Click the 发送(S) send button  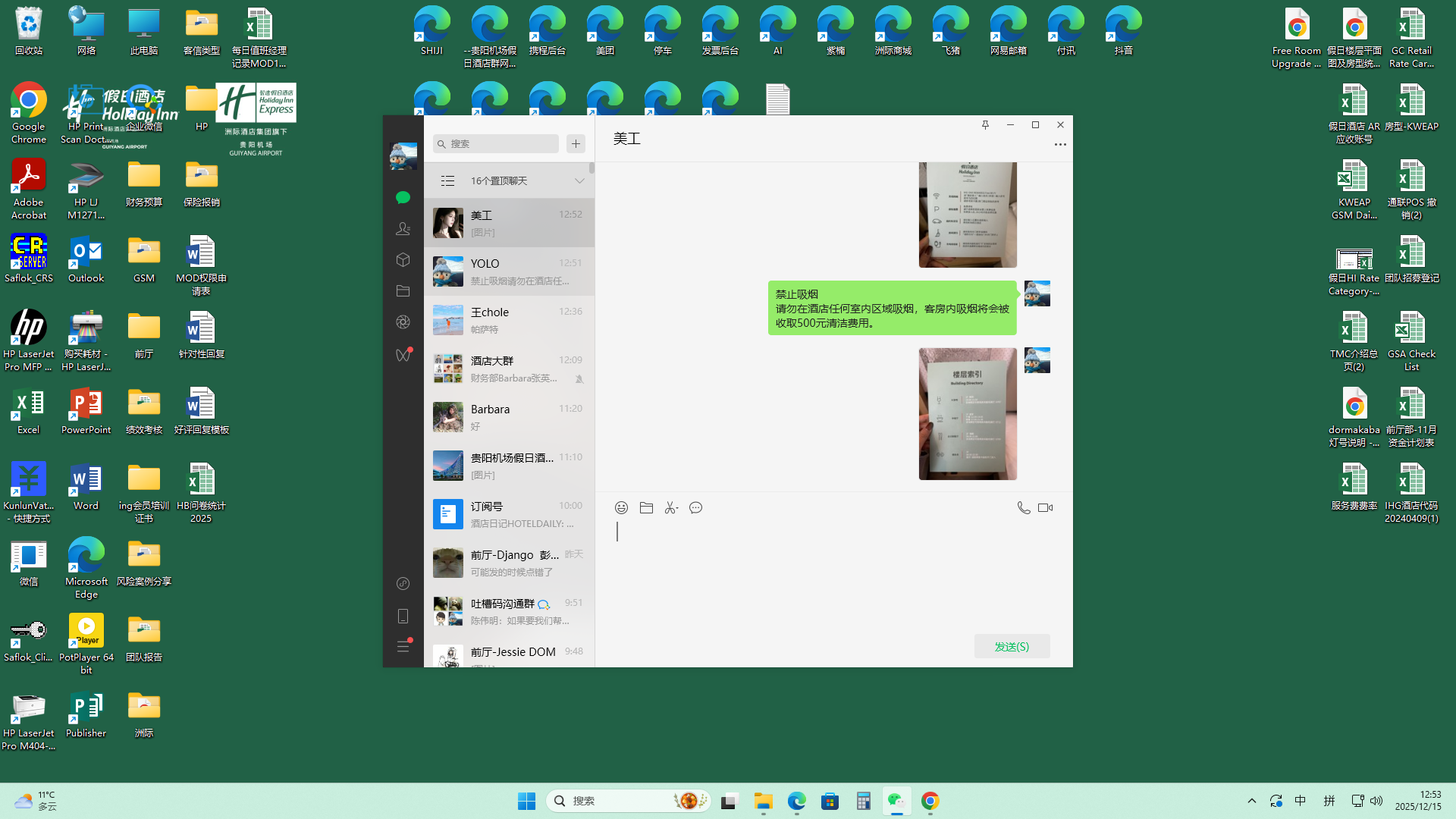pyautogui.click(x=1012, y=647)
